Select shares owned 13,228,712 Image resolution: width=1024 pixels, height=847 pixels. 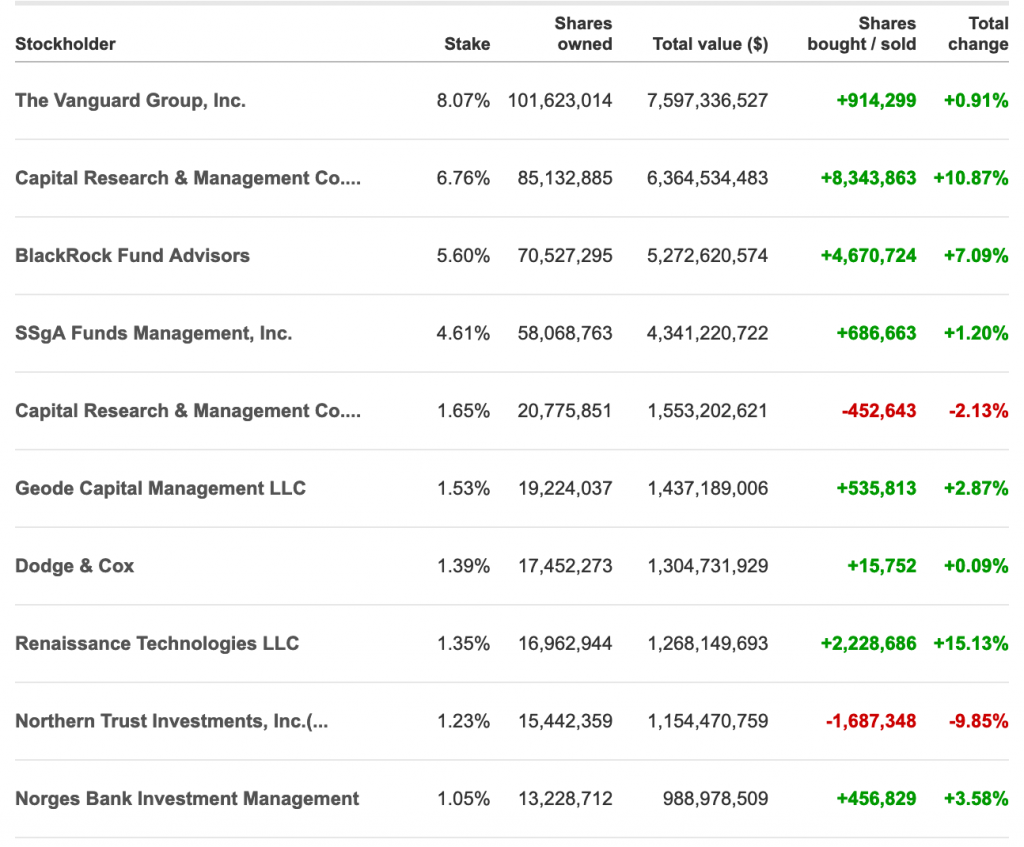pos(565,799)
